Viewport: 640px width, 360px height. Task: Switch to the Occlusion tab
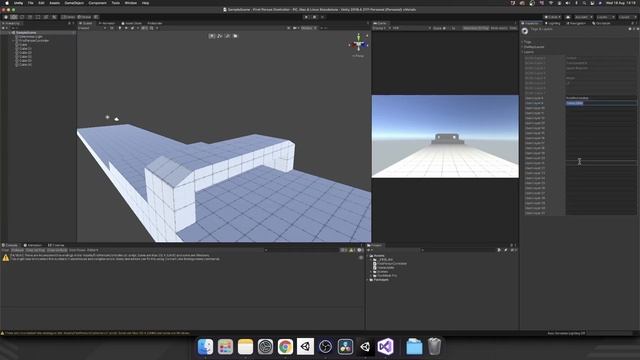coord(601,23)
